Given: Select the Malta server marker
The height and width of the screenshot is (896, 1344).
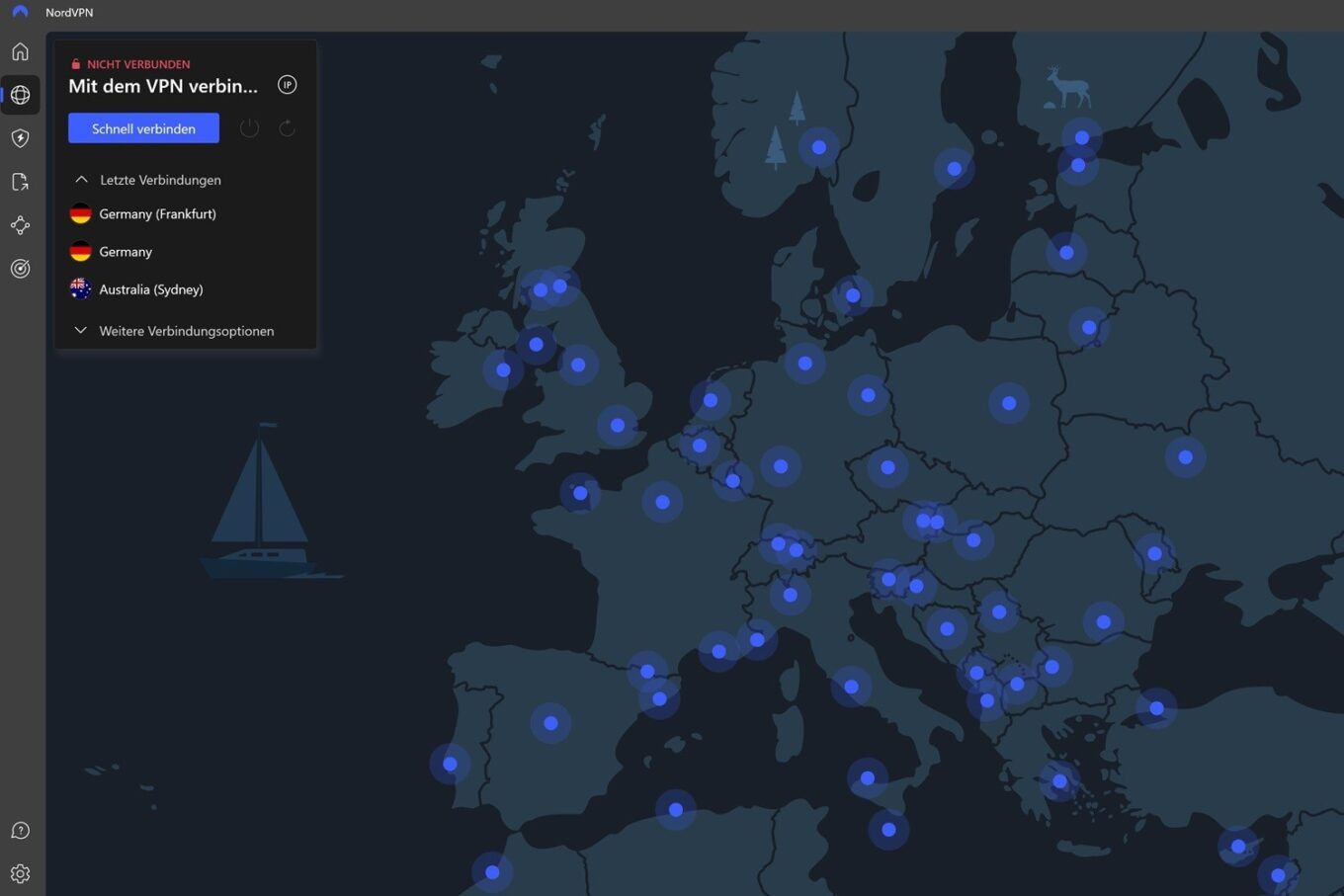Looking at the screenshot, I should tap(889, 830).
